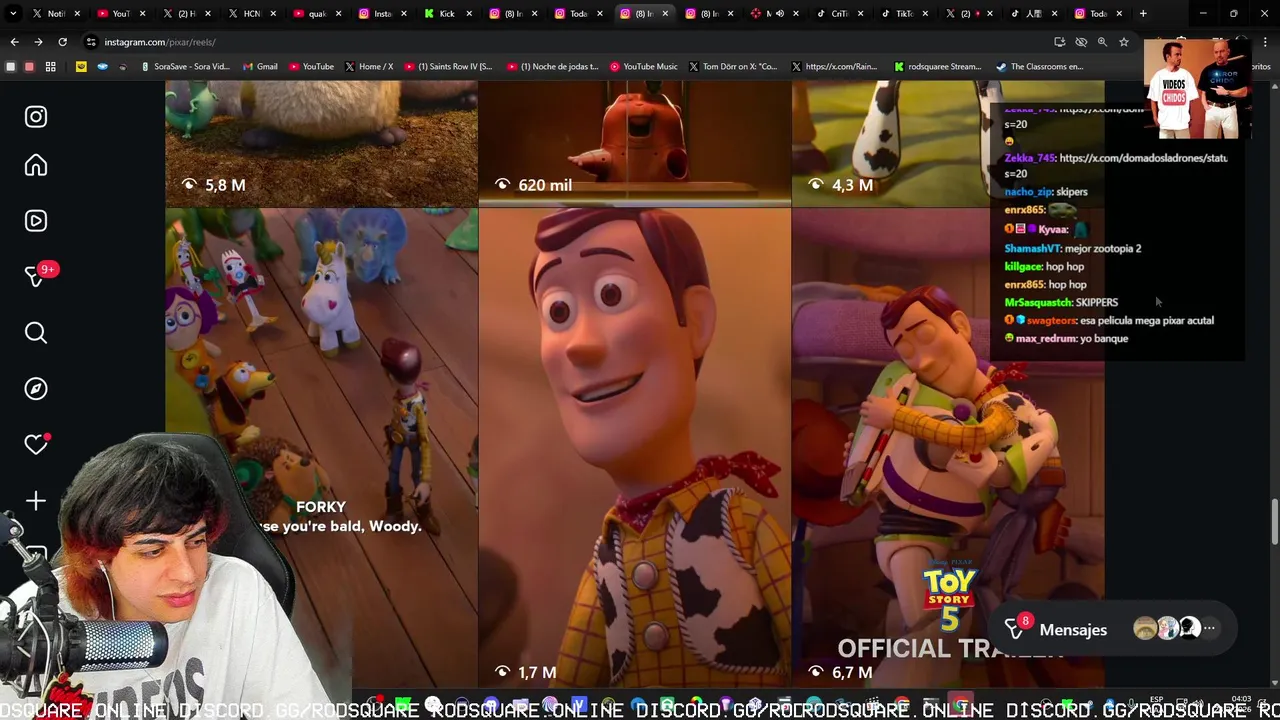Open the Reels section icon in sidebar
Image resolution: width=1280 pixels, height=720 pixels.
tap(36, 221)
